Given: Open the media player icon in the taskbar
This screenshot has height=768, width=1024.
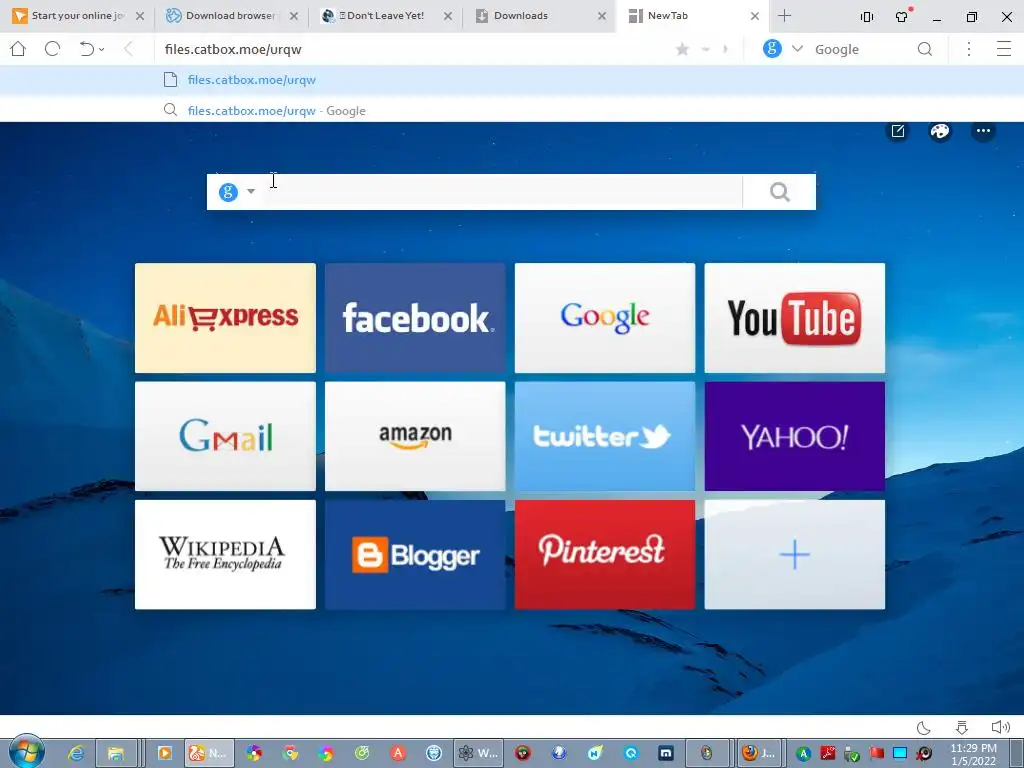Looking at the screenshot, I should [x=165, y=753].
